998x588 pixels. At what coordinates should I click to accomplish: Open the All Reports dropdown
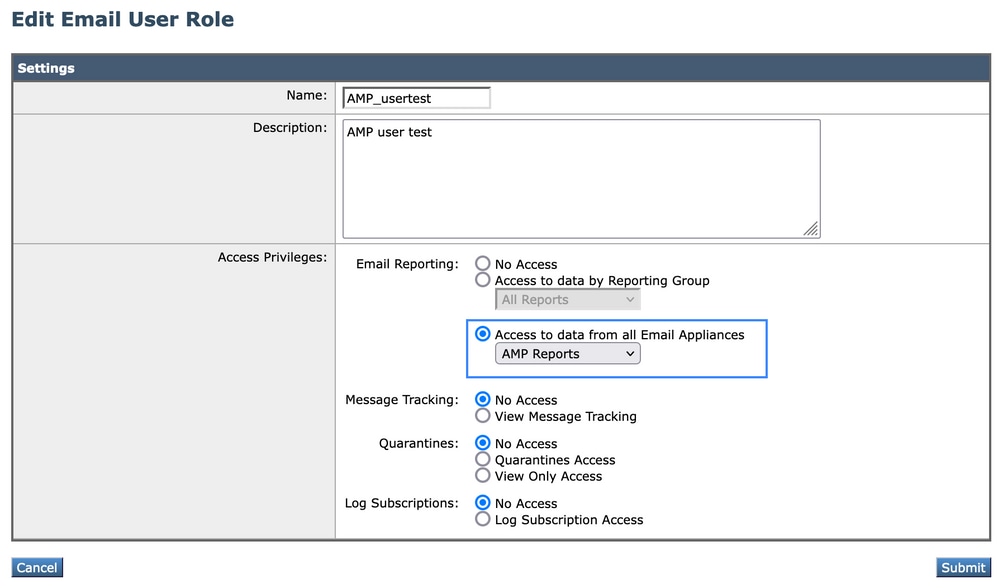567,300
